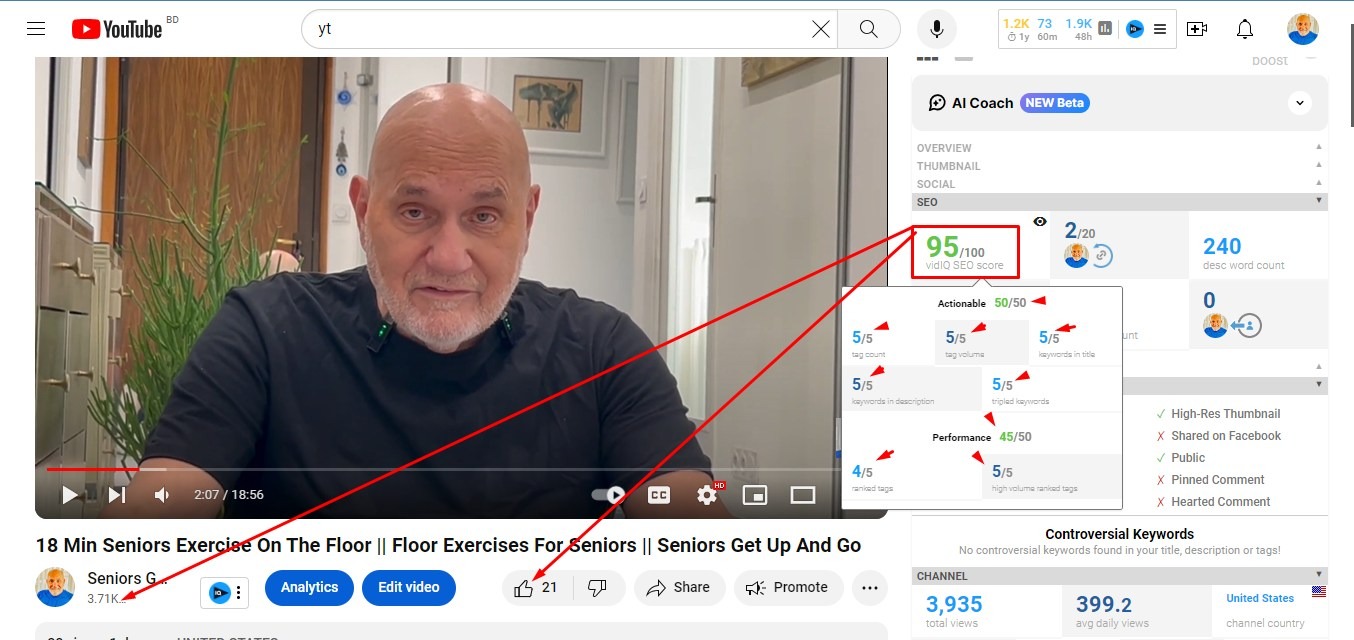Click the Analytics button

pyautogui.click(x=309, y=588)
